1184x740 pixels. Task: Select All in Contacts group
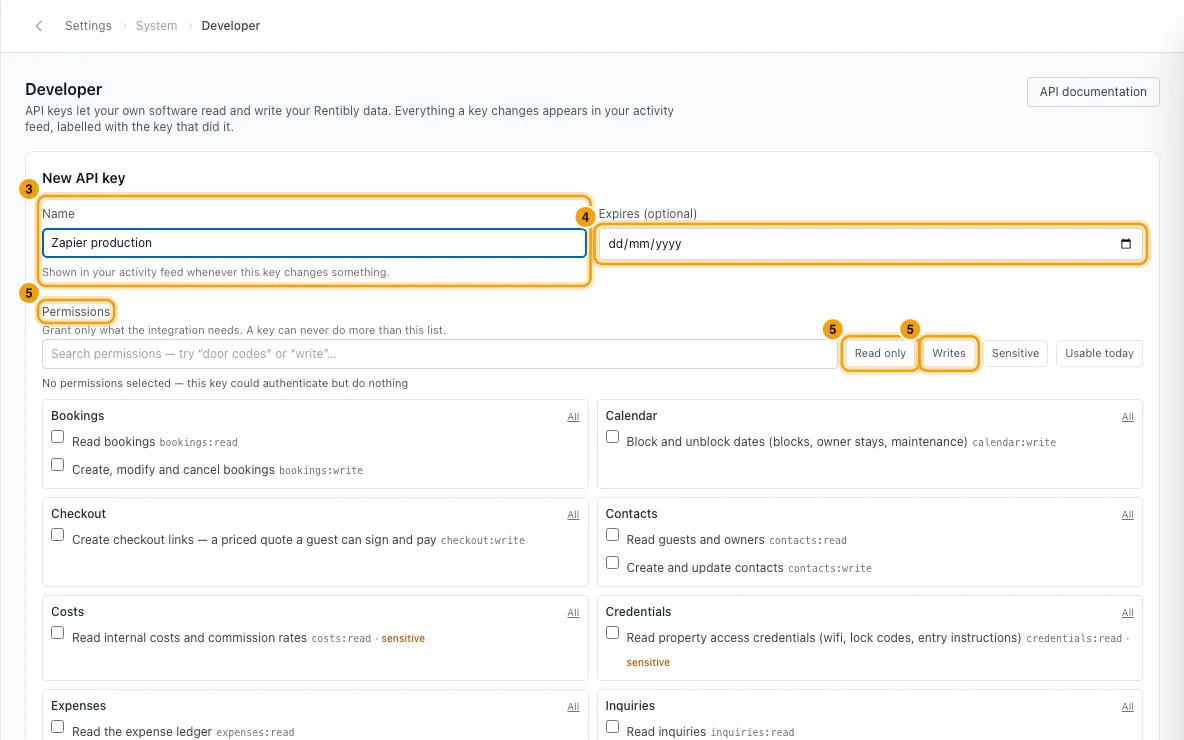tap(1127, 515)
